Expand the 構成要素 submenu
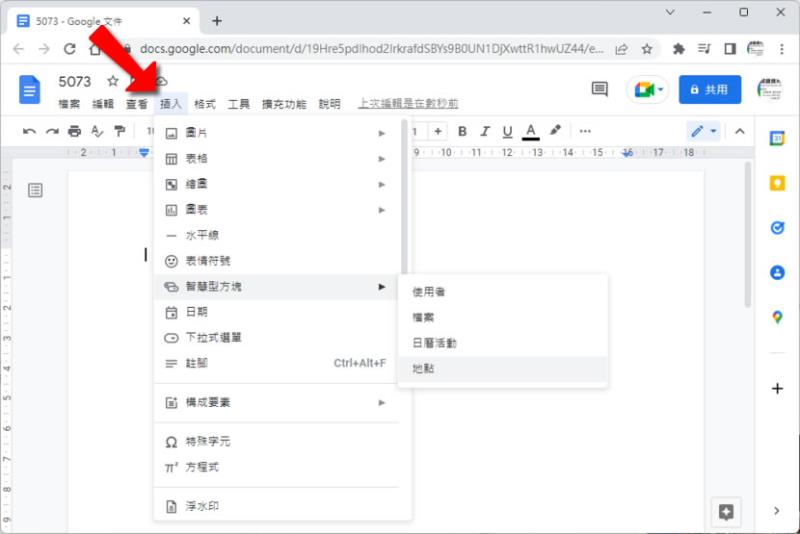The image size is (800, 534). 276,402
